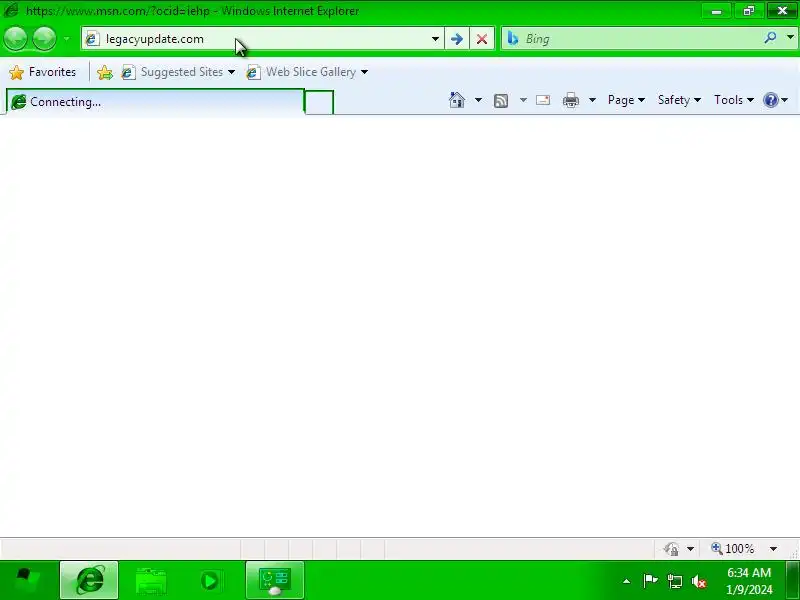Viewport: 800px width, 600px height.
Task: Click the Go arrow button
Action: [457, 39]
